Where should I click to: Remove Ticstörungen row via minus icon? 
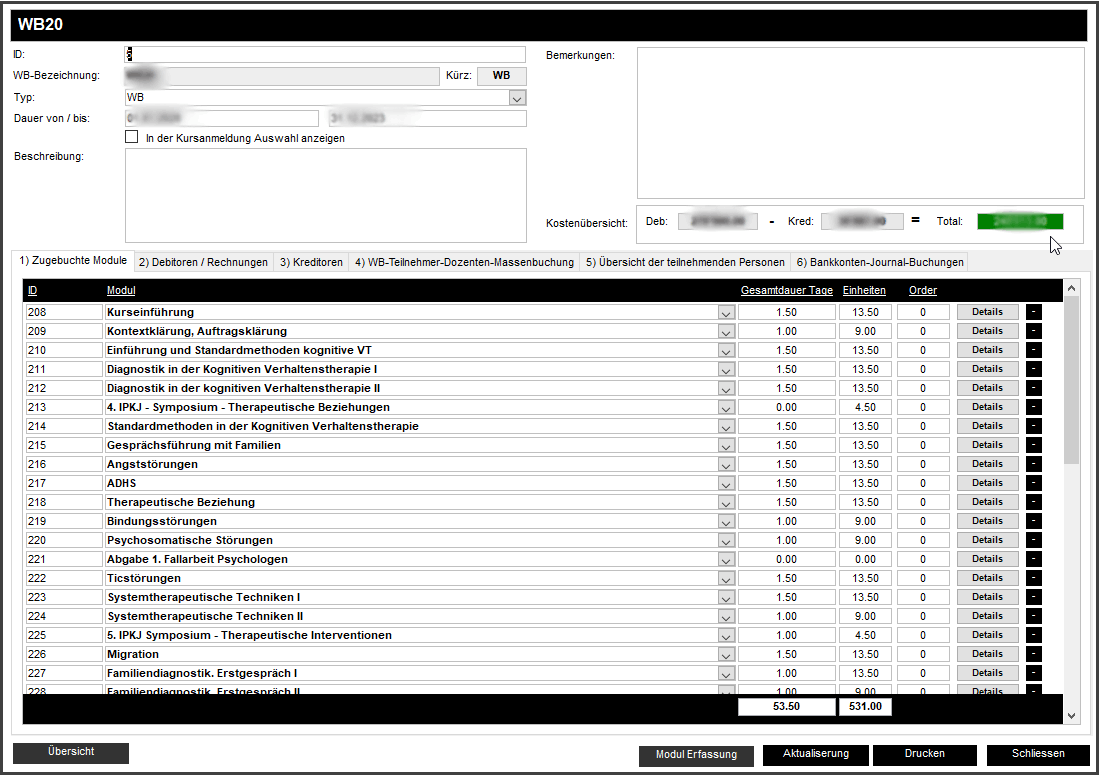pyautogui.click(x=1034, y=578)
